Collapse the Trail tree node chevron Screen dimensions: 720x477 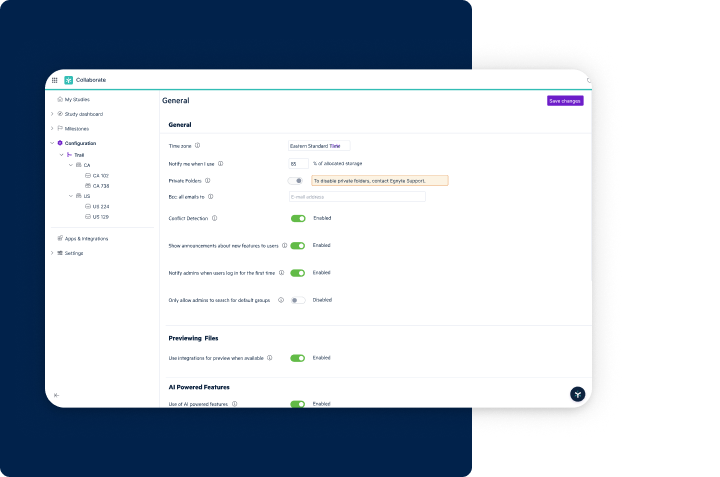point(62,155)
